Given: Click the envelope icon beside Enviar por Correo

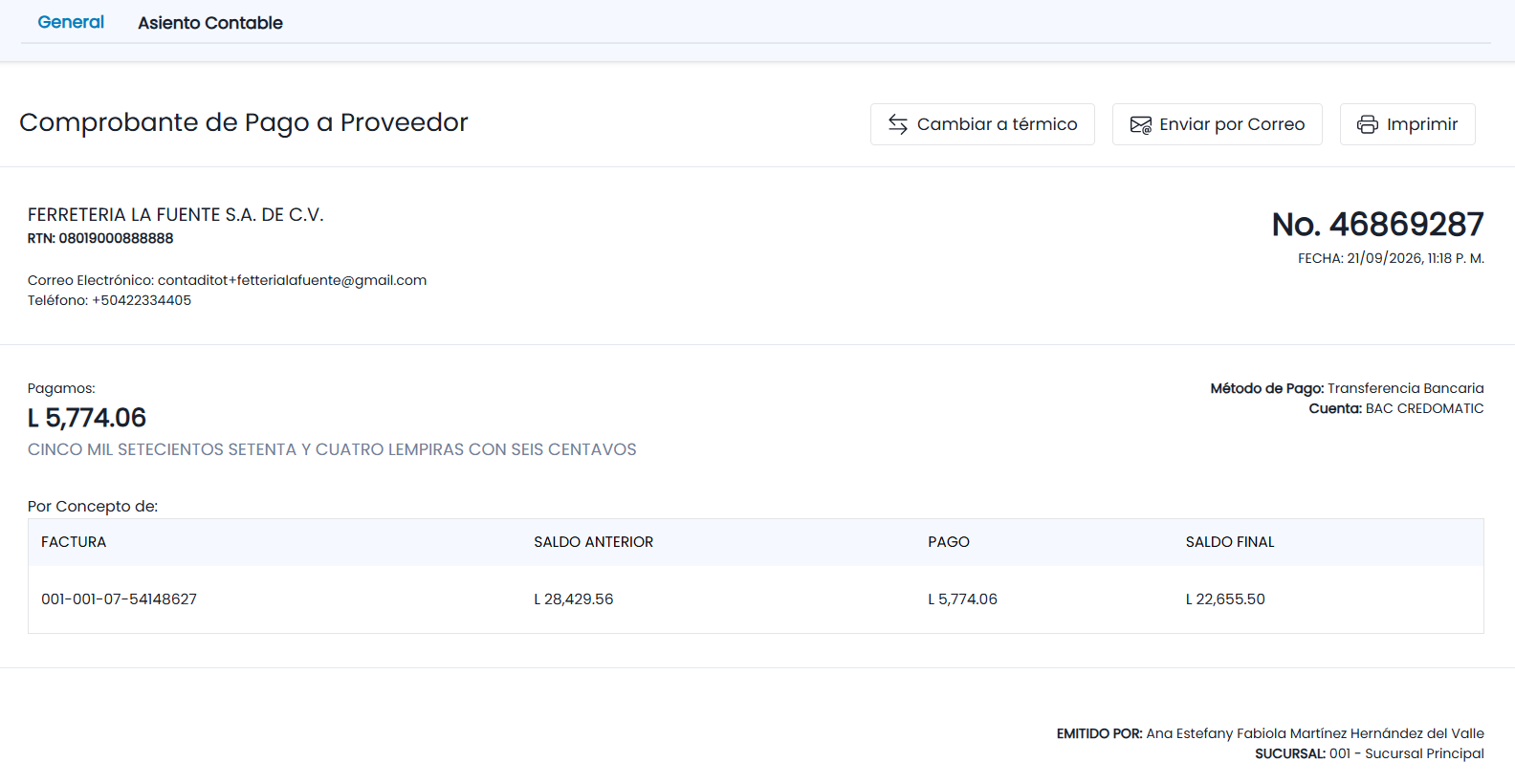Looking at the screenshot, I should coord(1141,124).
